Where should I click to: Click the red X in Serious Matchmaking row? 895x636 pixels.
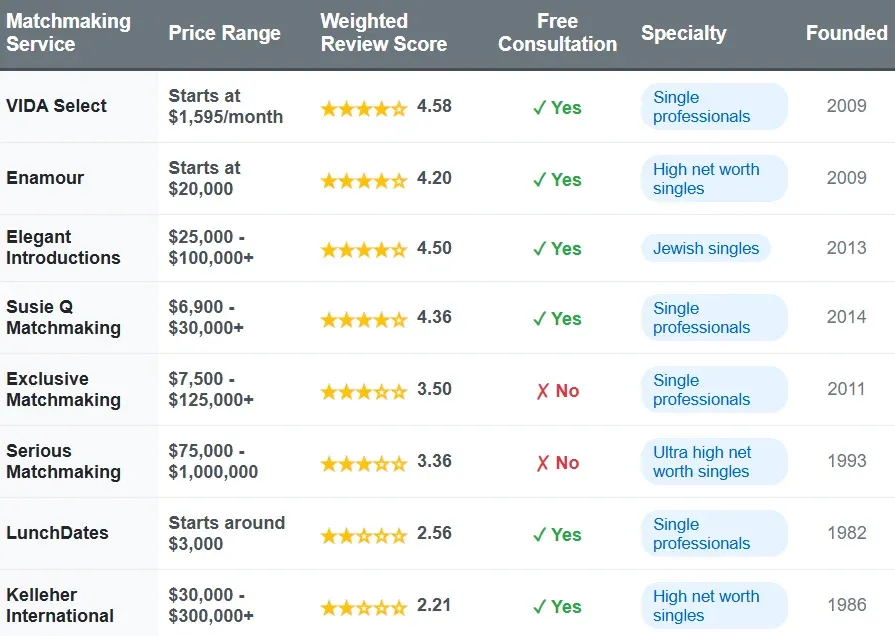click(543, 463)
